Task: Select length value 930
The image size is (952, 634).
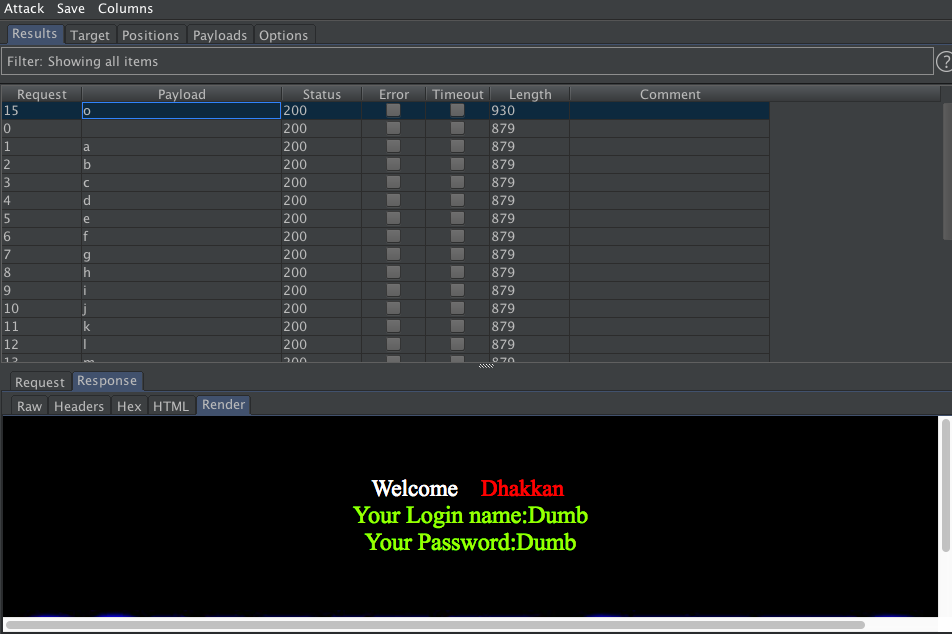Action: pyautogui.click(x=503, y=111)
